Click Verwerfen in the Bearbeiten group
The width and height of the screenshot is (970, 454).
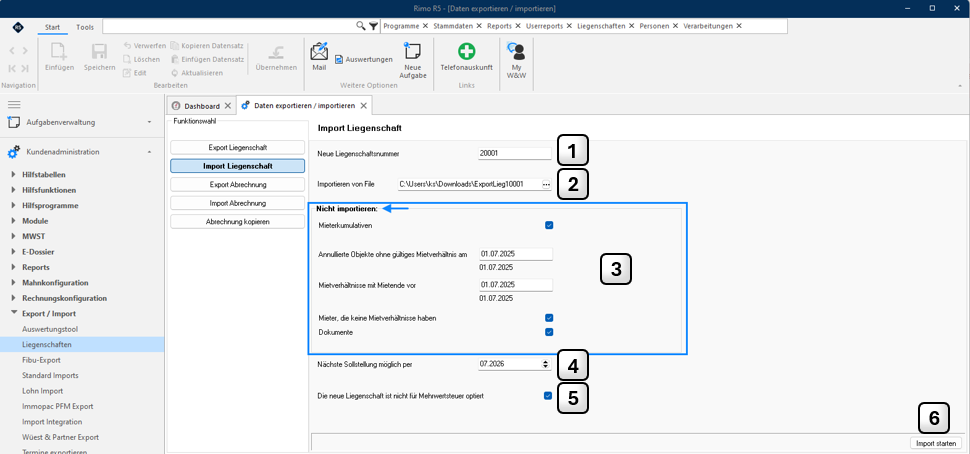tap(144, 46)
